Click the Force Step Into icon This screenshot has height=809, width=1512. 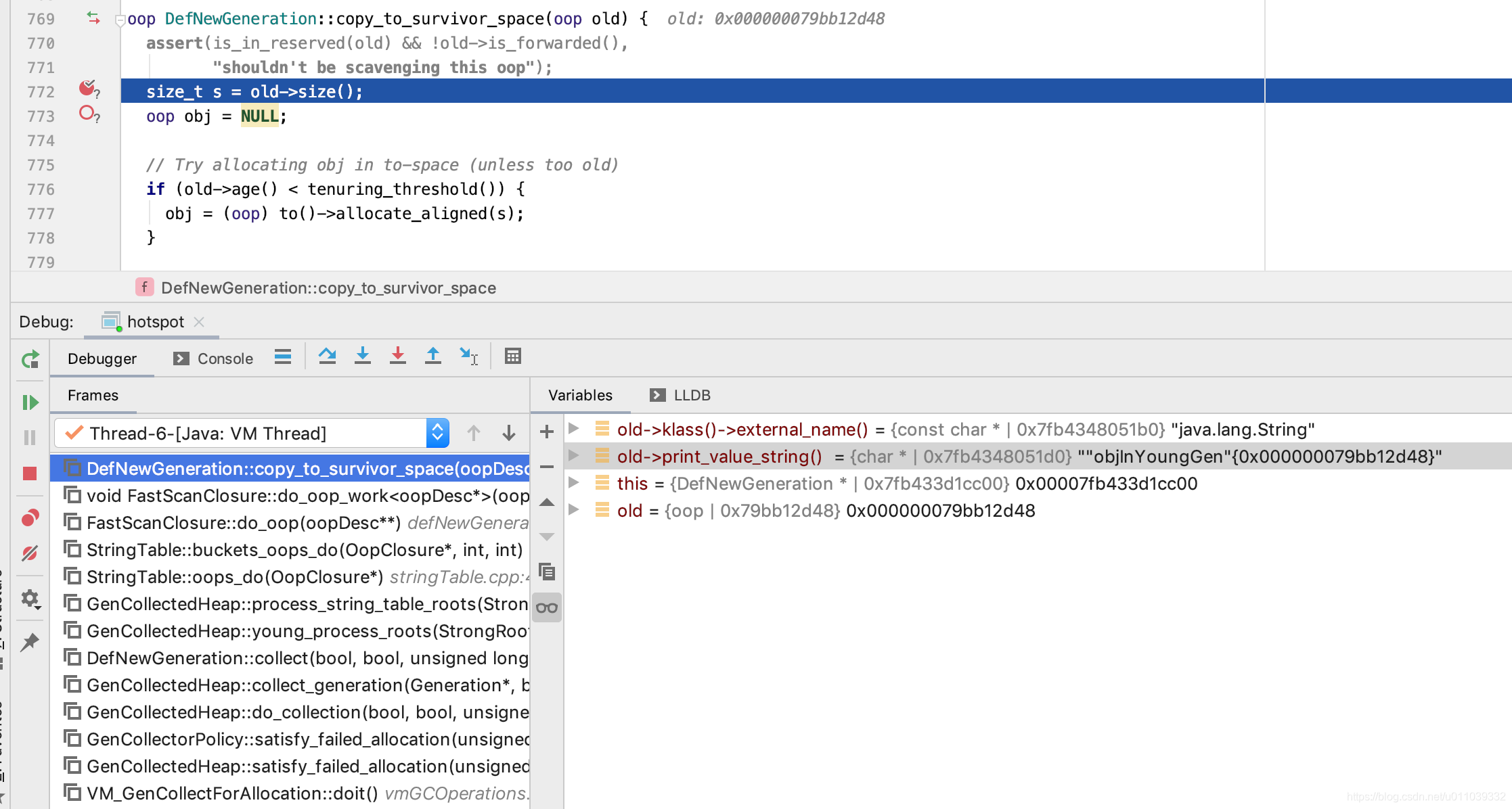398,356
